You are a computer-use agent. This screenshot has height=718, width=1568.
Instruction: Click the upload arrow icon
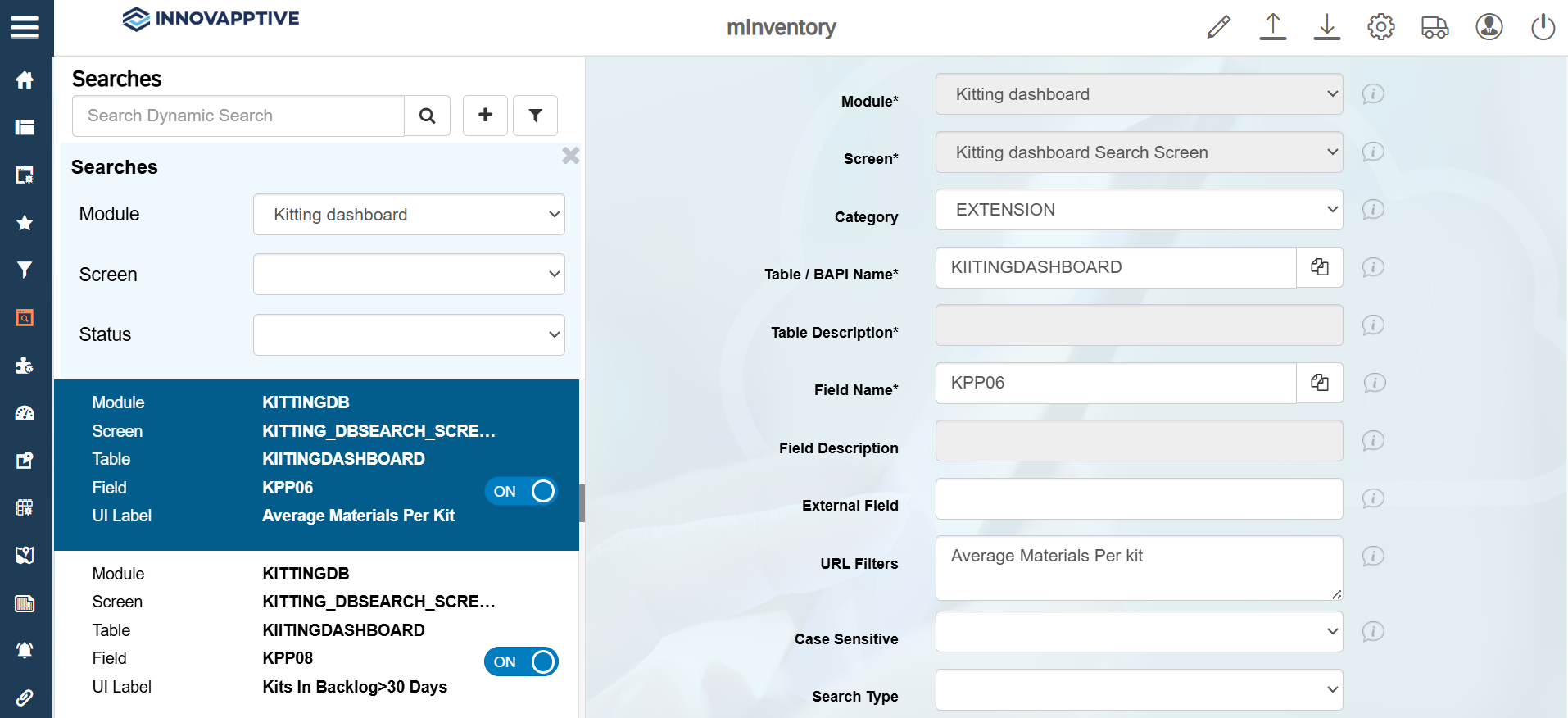point(1272,27)
